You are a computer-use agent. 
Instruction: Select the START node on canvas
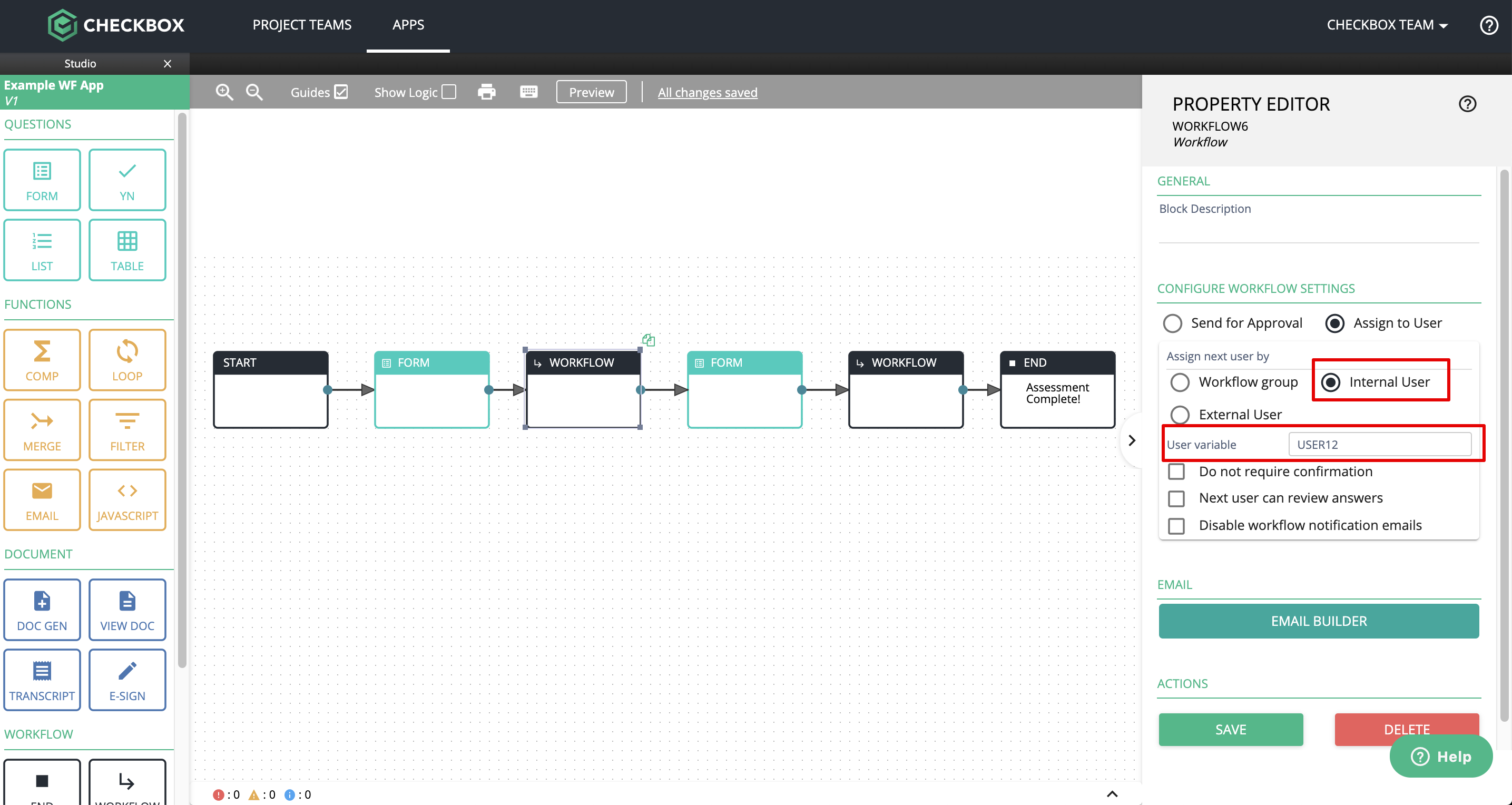coord(271,390)
